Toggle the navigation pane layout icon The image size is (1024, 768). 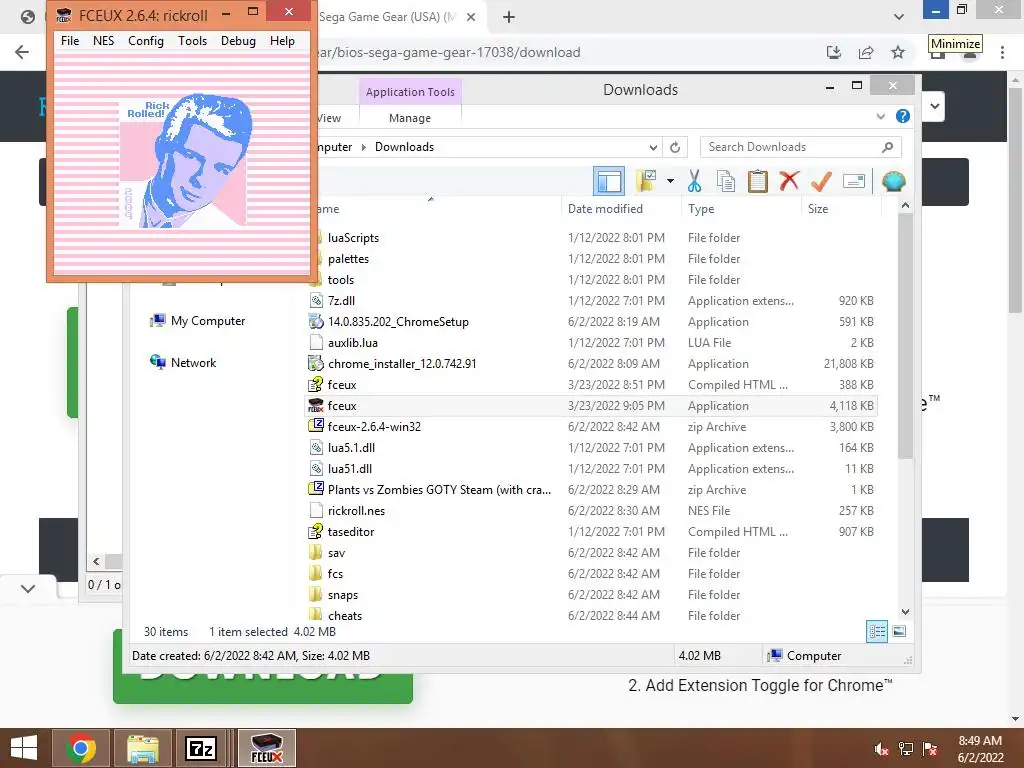point(609,181)
